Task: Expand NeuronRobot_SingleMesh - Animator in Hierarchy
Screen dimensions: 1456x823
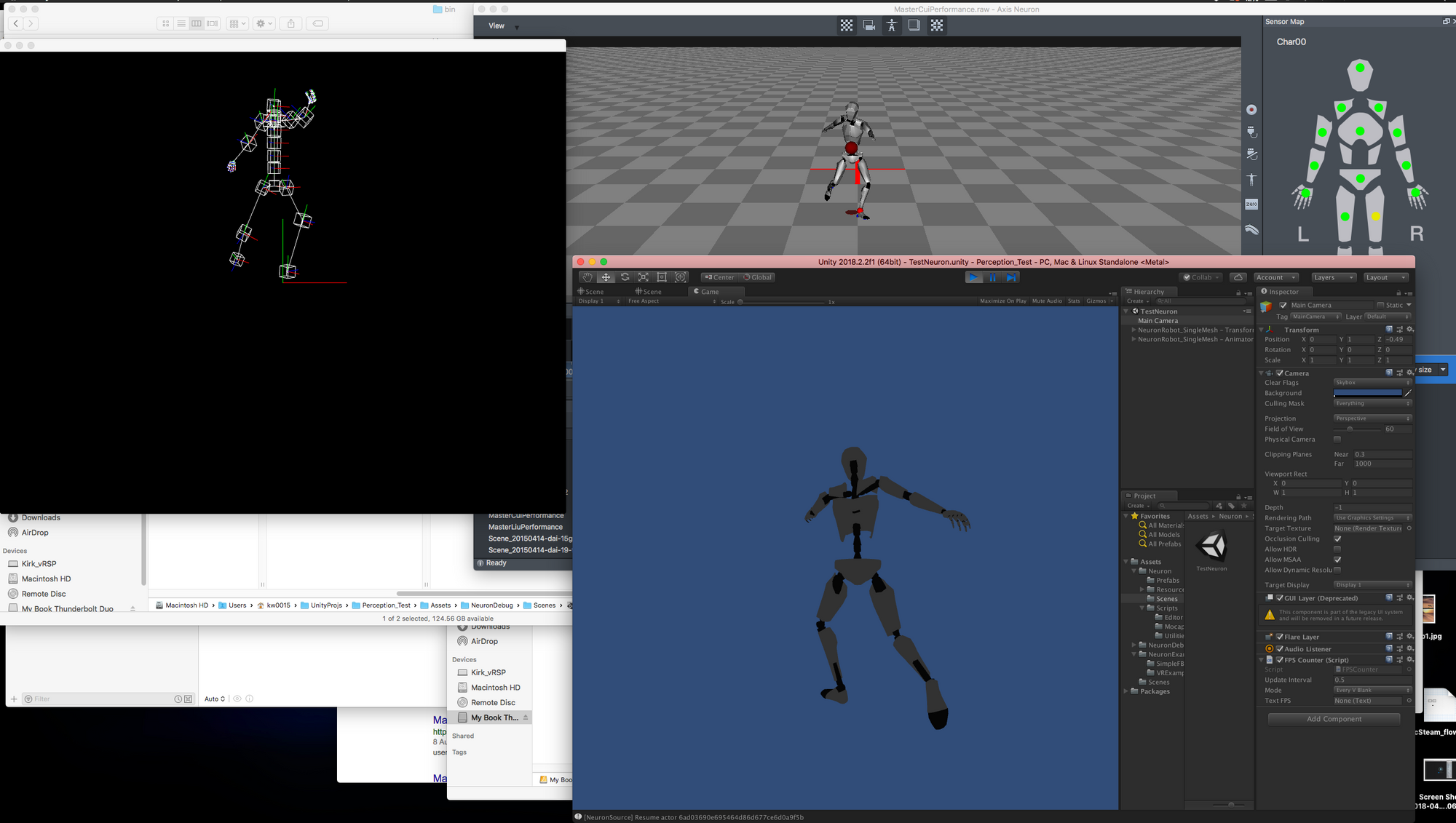Action: (x=1133, y=339)
